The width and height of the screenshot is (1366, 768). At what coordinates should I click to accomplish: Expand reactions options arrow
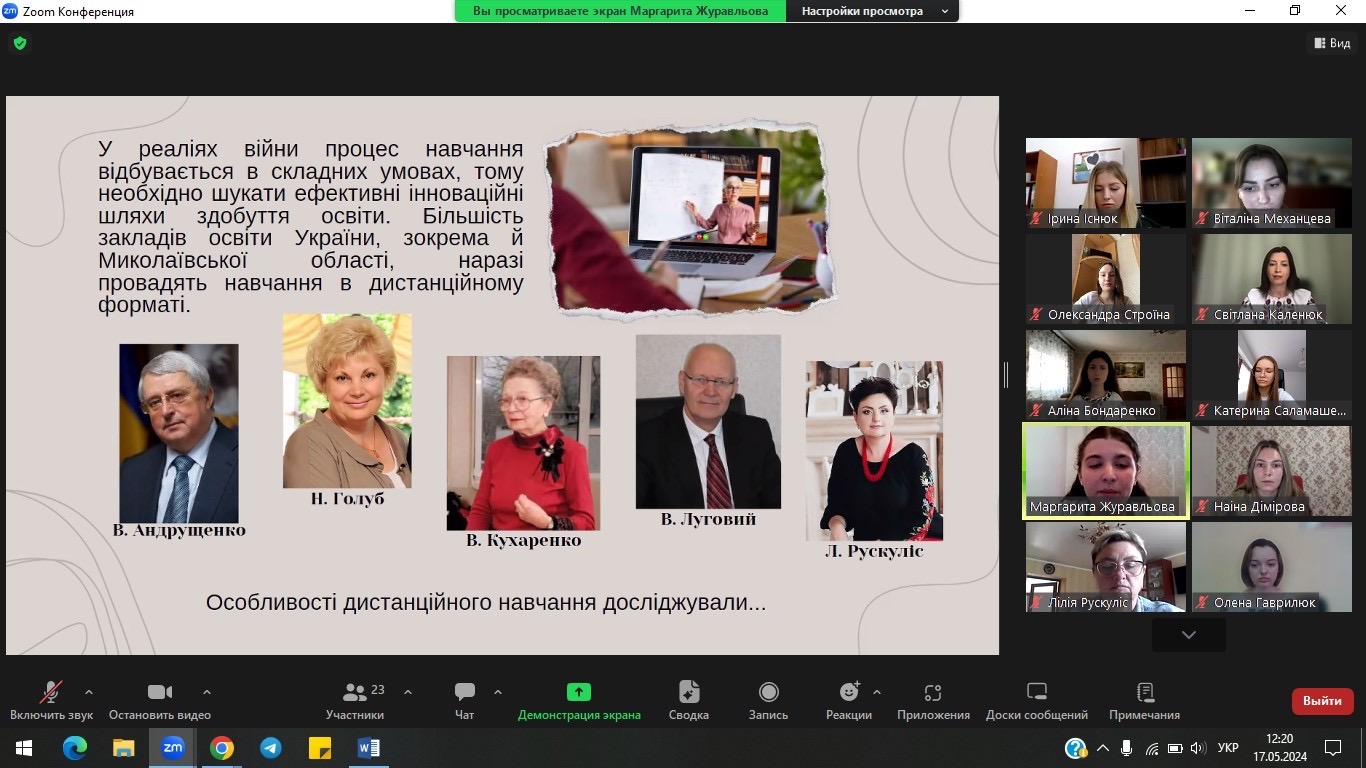(x=877, y=692)
